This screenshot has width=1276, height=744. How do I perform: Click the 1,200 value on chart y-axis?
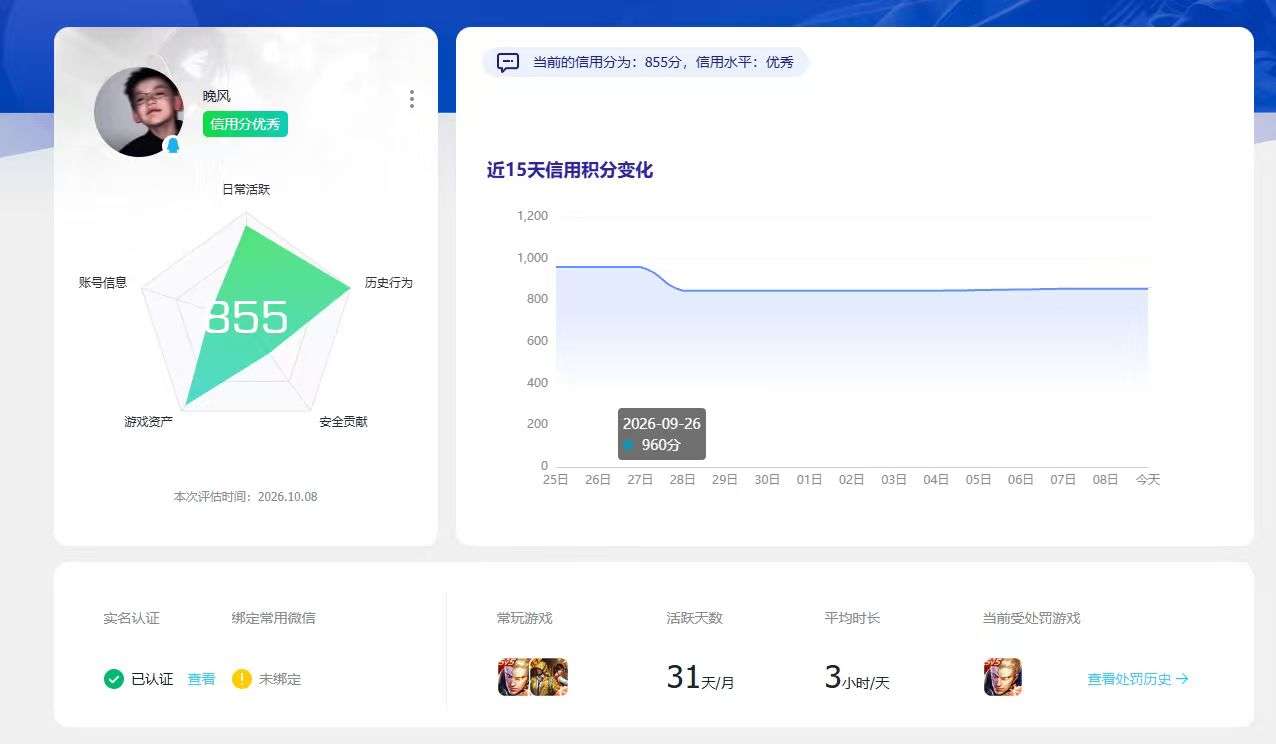[x=532, y=216]
